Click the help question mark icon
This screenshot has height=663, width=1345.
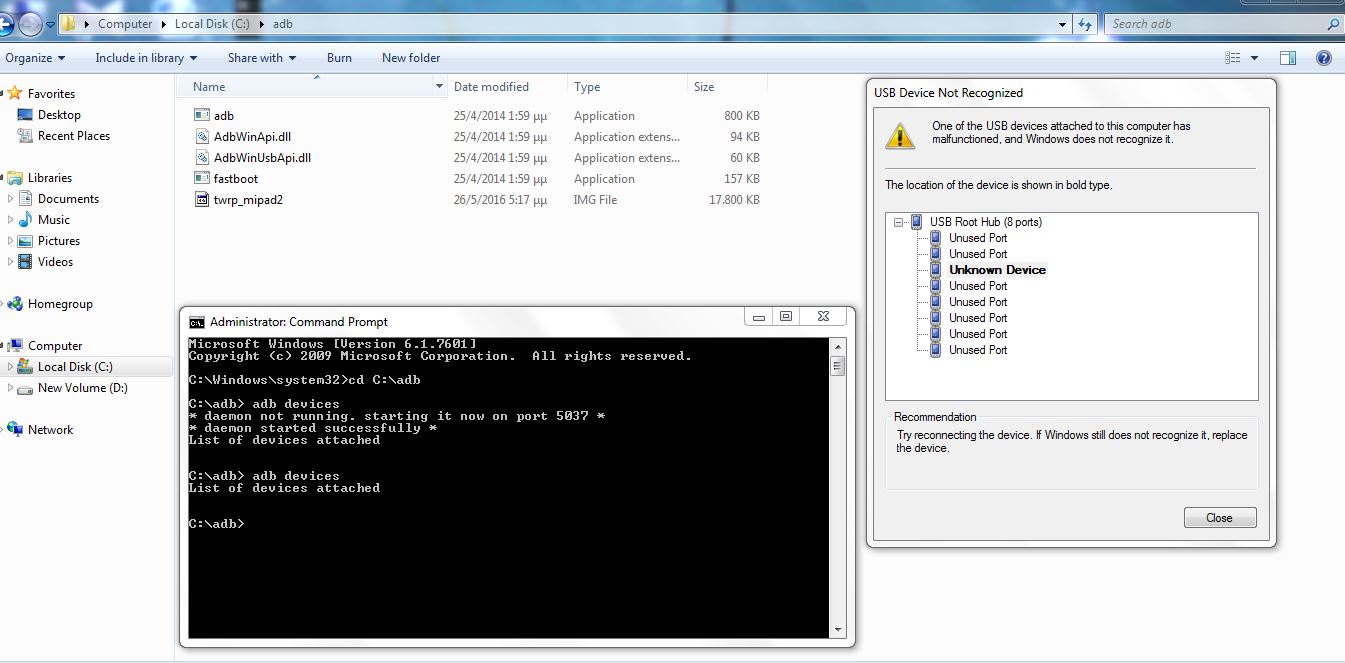tap(1324, 58)
